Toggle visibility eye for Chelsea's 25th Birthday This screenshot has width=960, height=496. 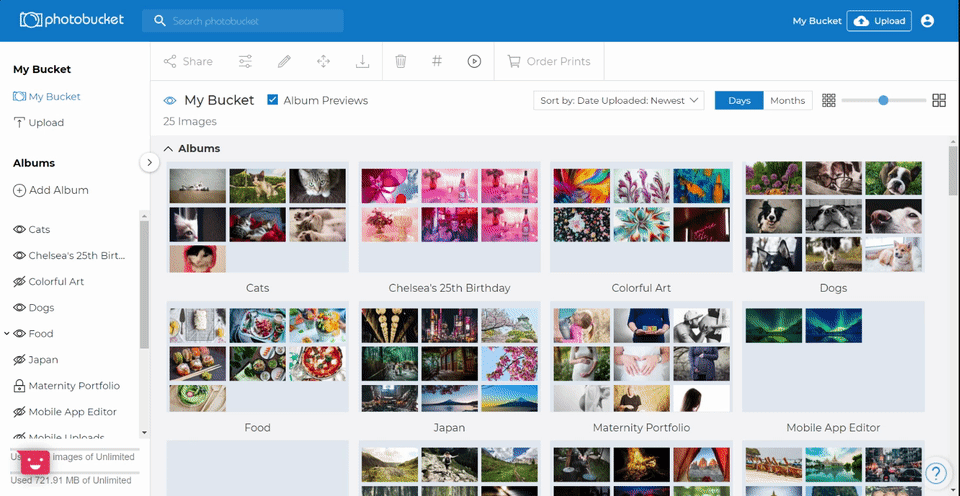(x=19, y=255)
